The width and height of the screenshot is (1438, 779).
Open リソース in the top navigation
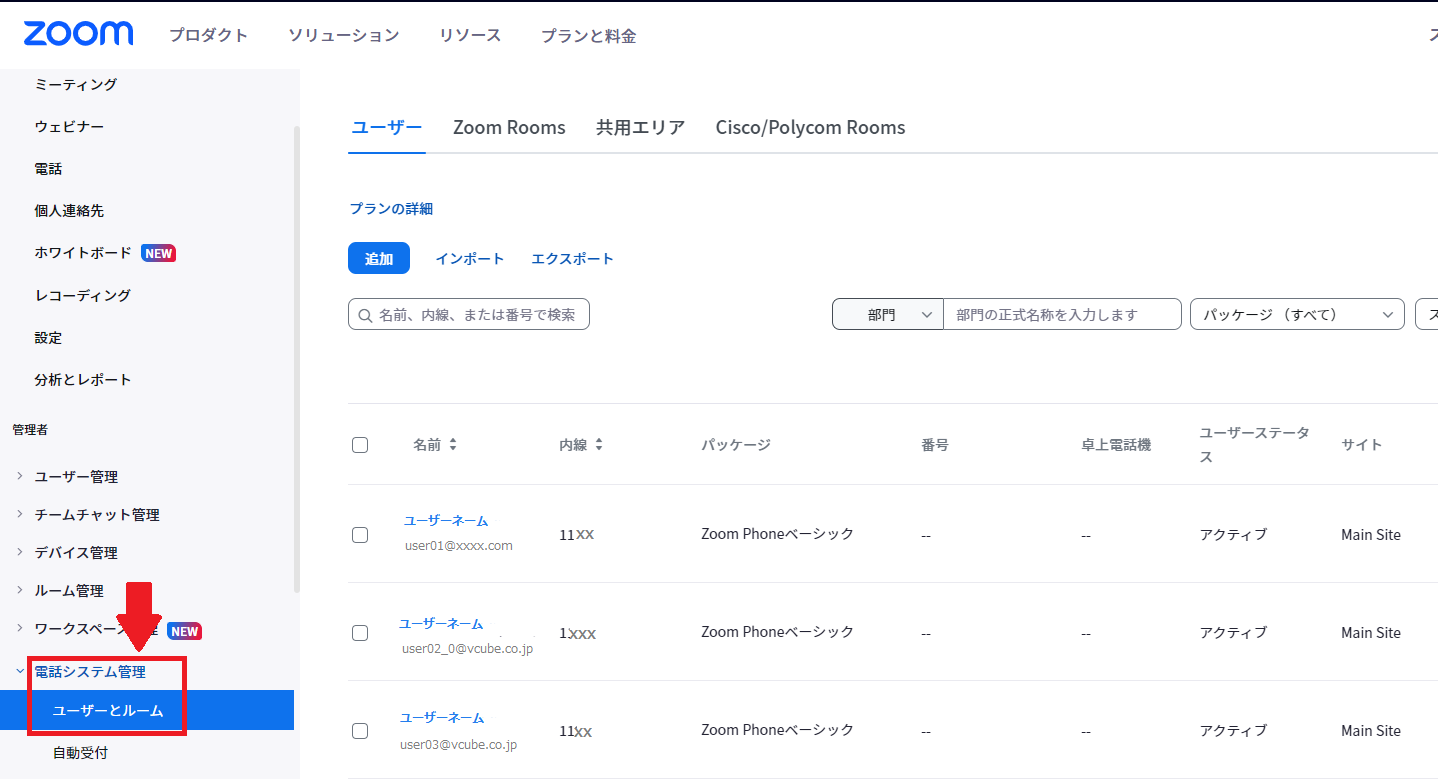click(470, 35)
